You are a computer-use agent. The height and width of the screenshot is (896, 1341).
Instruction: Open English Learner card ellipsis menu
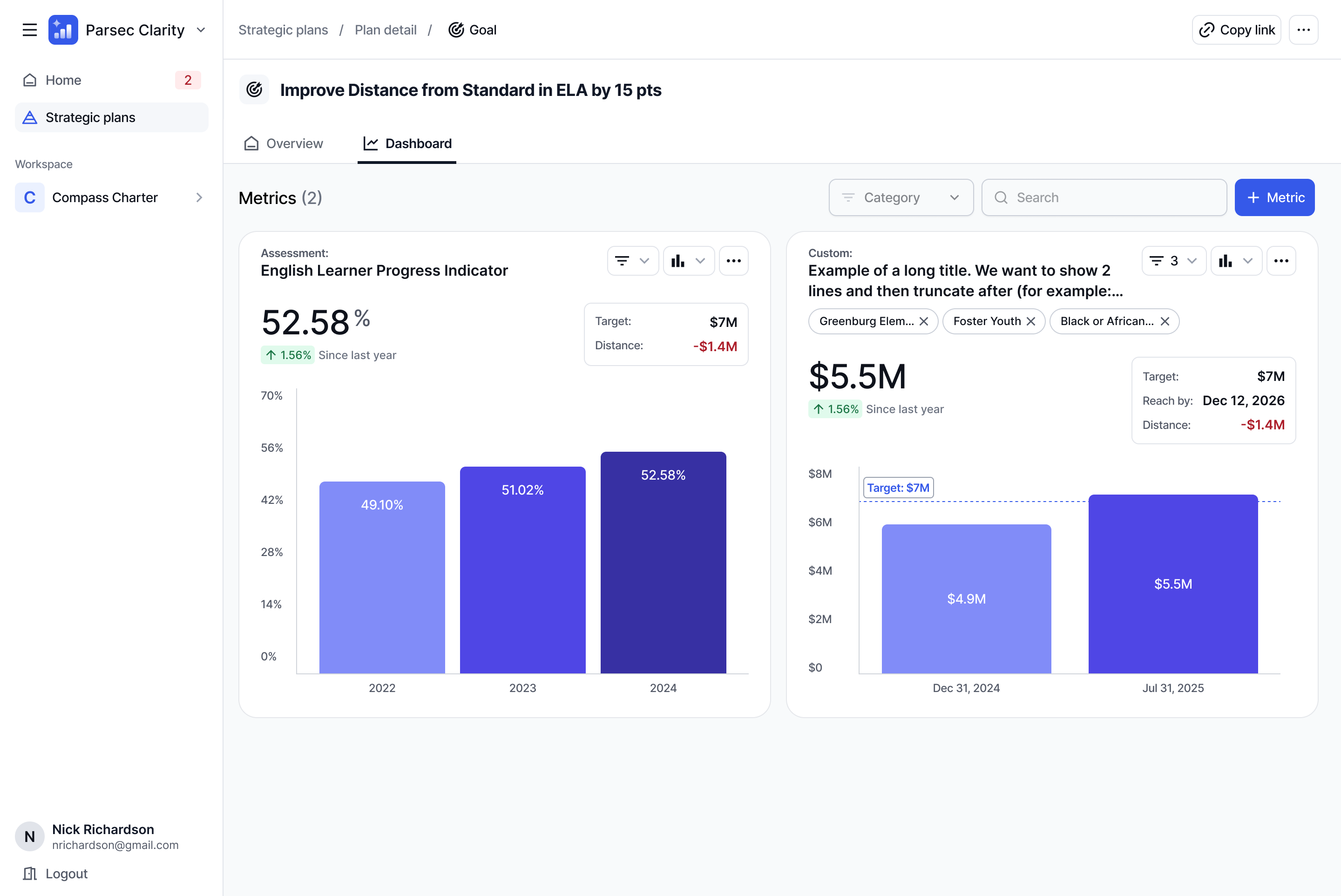pos(733,261)
